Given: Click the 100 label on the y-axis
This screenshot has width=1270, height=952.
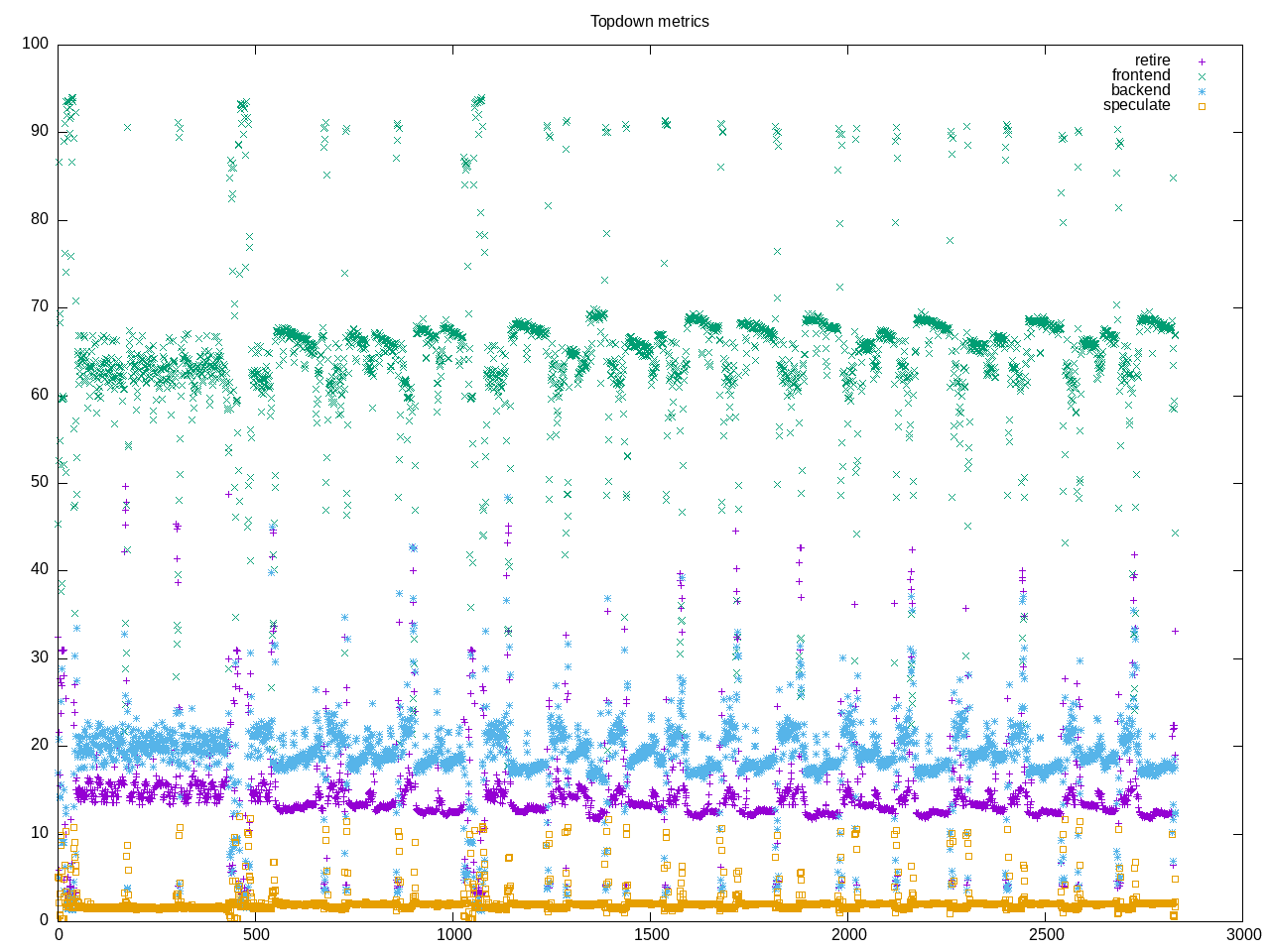Looking at the screenshot, I should [x=35, y=44].
